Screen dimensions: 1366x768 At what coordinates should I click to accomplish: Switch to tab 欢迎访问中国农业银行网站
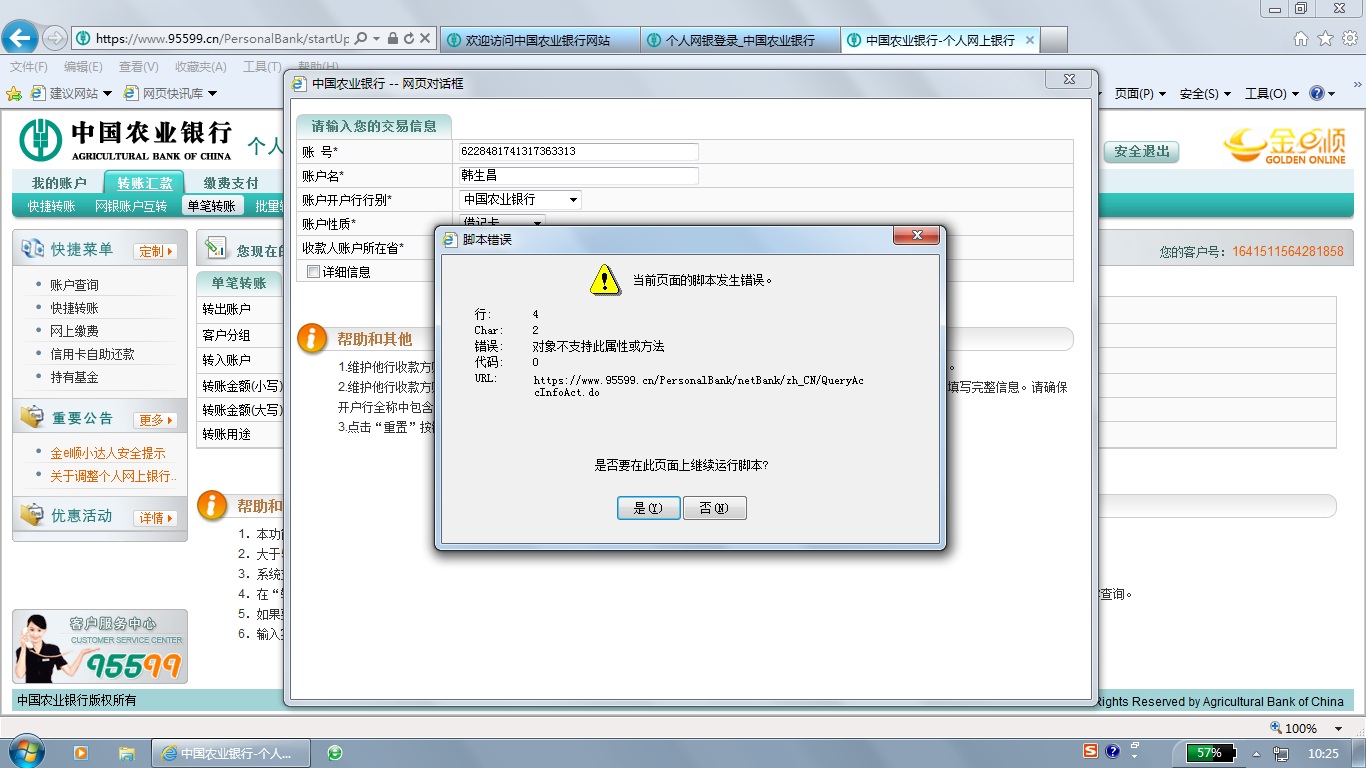click(x=538, y=40)
